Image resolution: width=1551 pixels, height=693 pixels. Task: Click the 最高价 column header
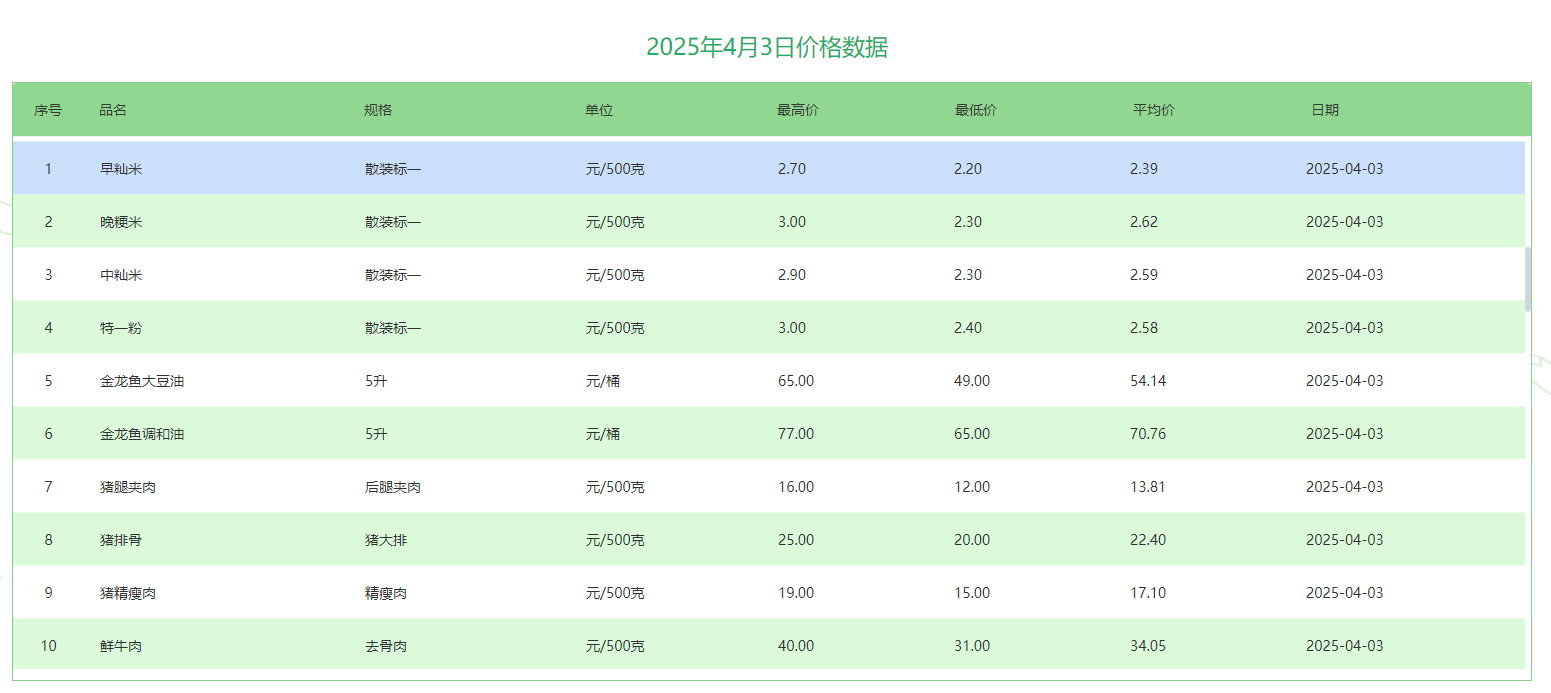pyautogui.click(x=798, y=110)
